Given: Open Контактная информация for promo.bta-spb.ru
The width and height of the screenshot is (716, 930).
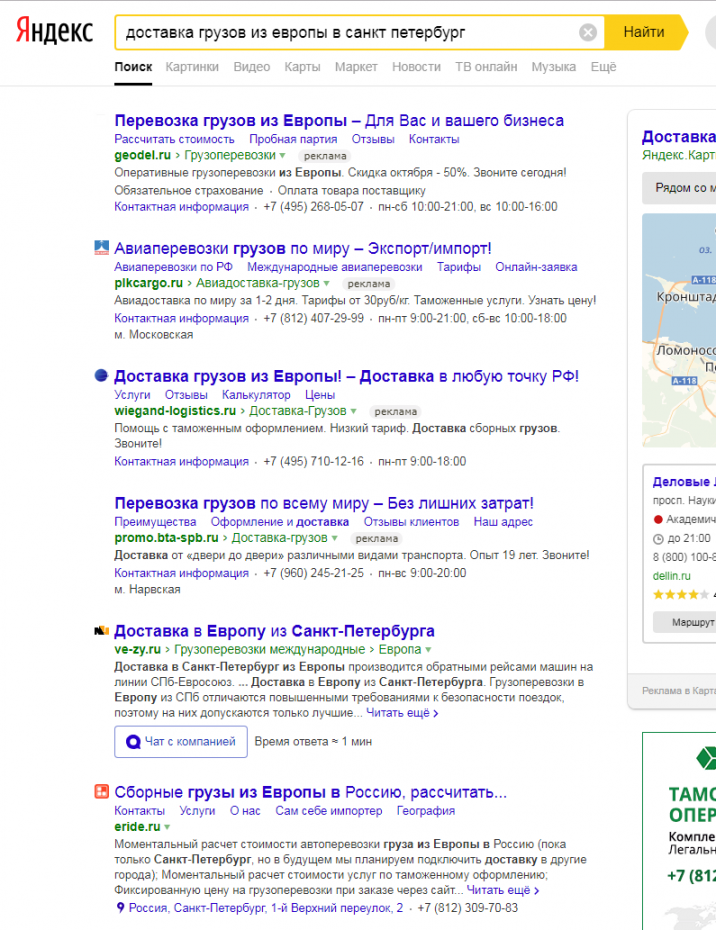Looking at the screenshot, I should coord(182,573).
